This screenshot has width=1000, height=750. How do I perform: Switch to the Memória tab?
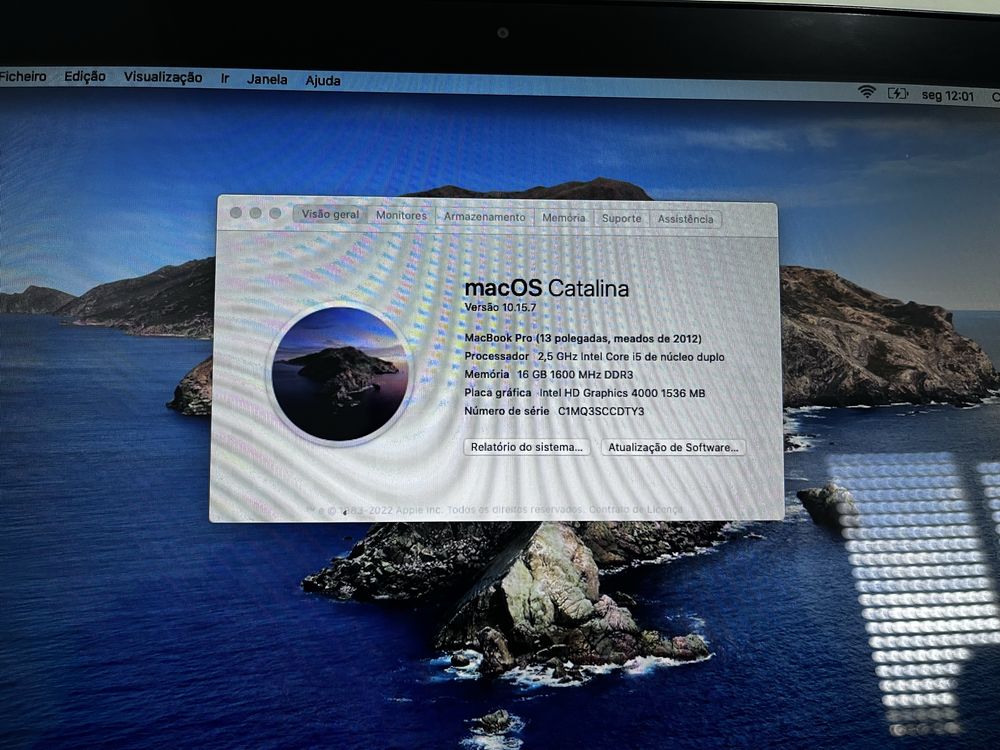(x=564, y=217)
